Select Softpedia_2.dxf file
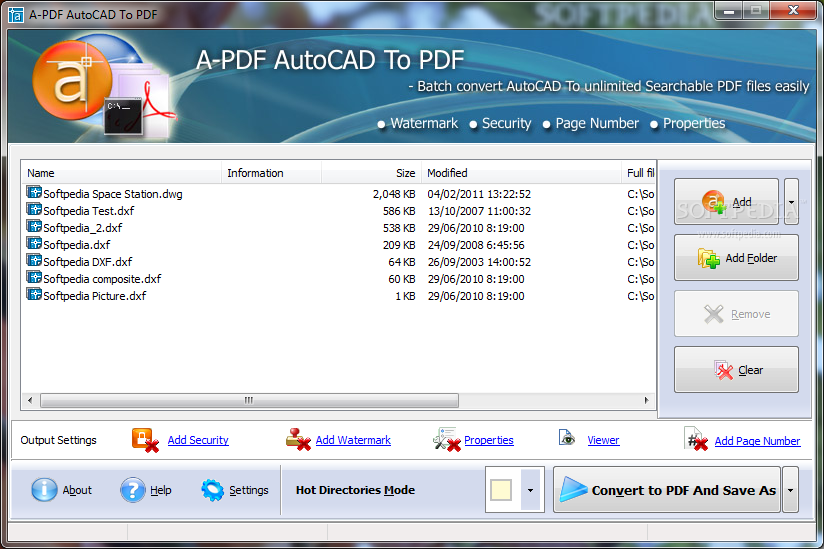This screenshot has height=549, width=824. click(x=83, y=228)
